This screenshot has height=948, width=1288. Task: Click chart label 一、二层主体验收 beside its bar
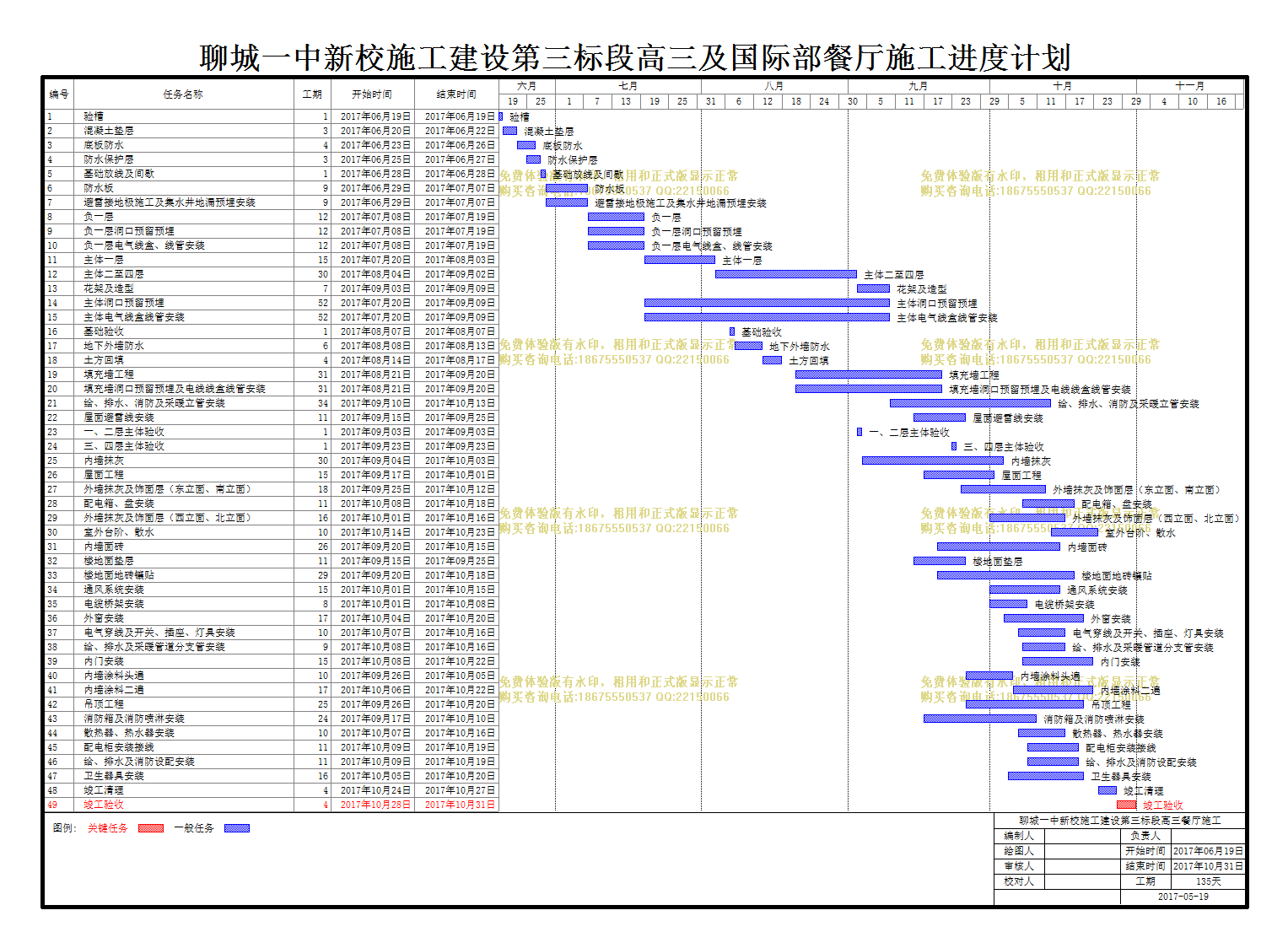[x=909, y=433]
